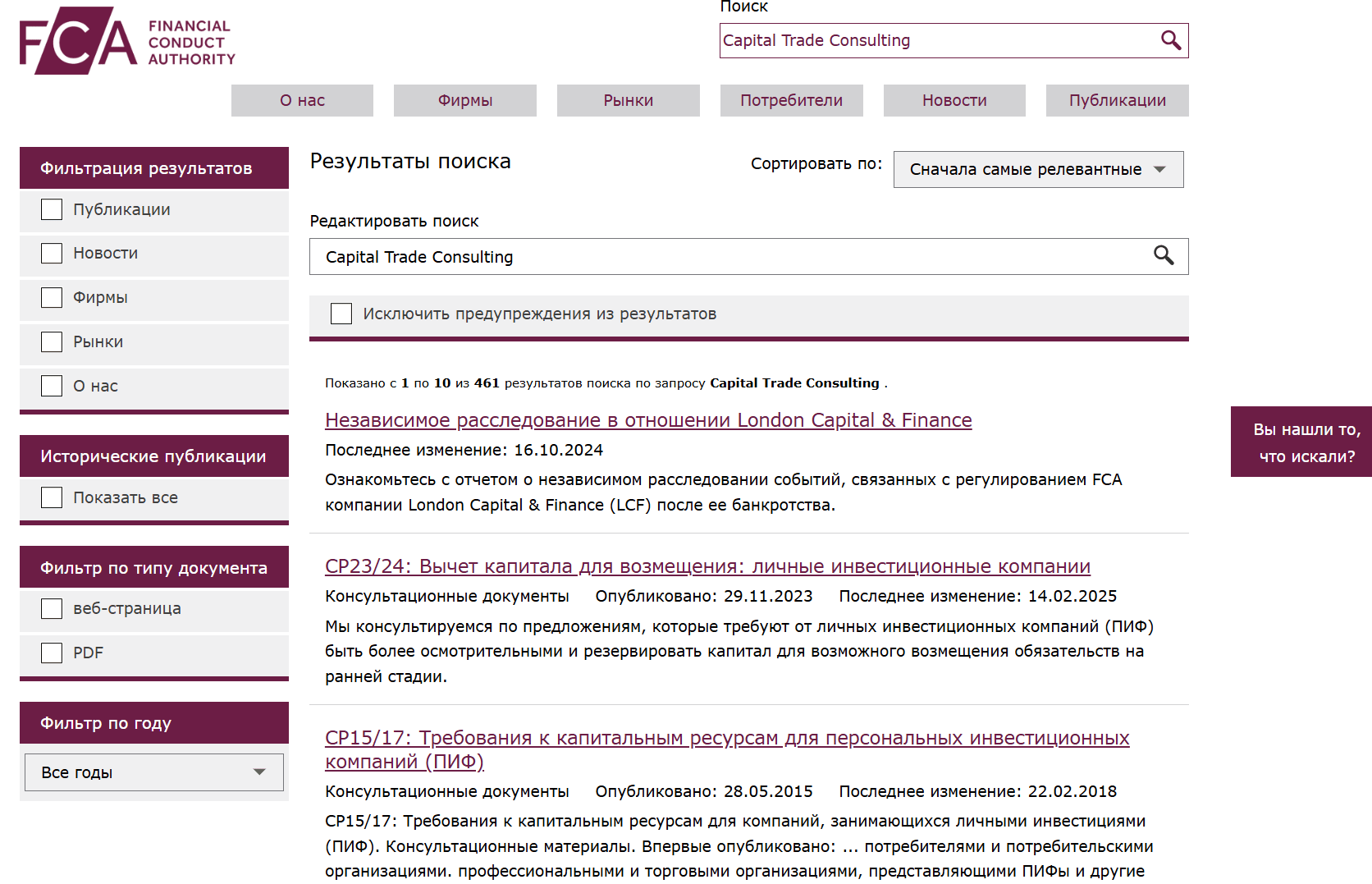Open the 'О нас' navigation menu
Viewport: 1372px width, 884px height.
[x=302, y=100]
